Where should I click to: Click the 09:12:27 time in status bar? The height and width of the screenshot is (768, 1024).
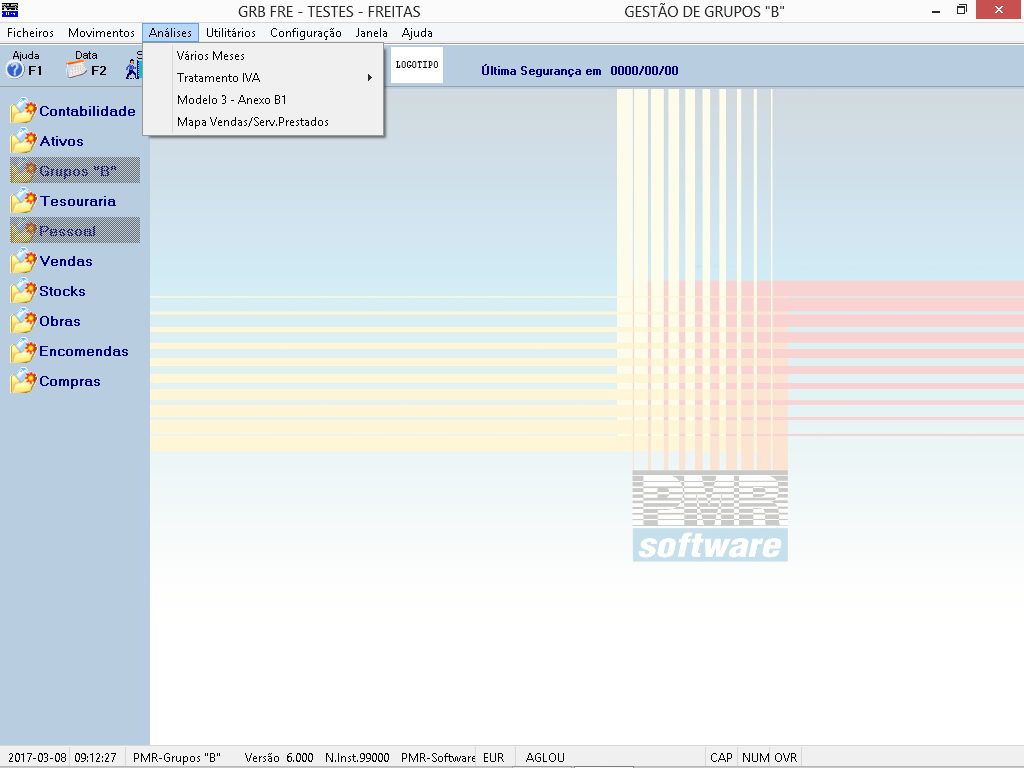tap(95, 758)
